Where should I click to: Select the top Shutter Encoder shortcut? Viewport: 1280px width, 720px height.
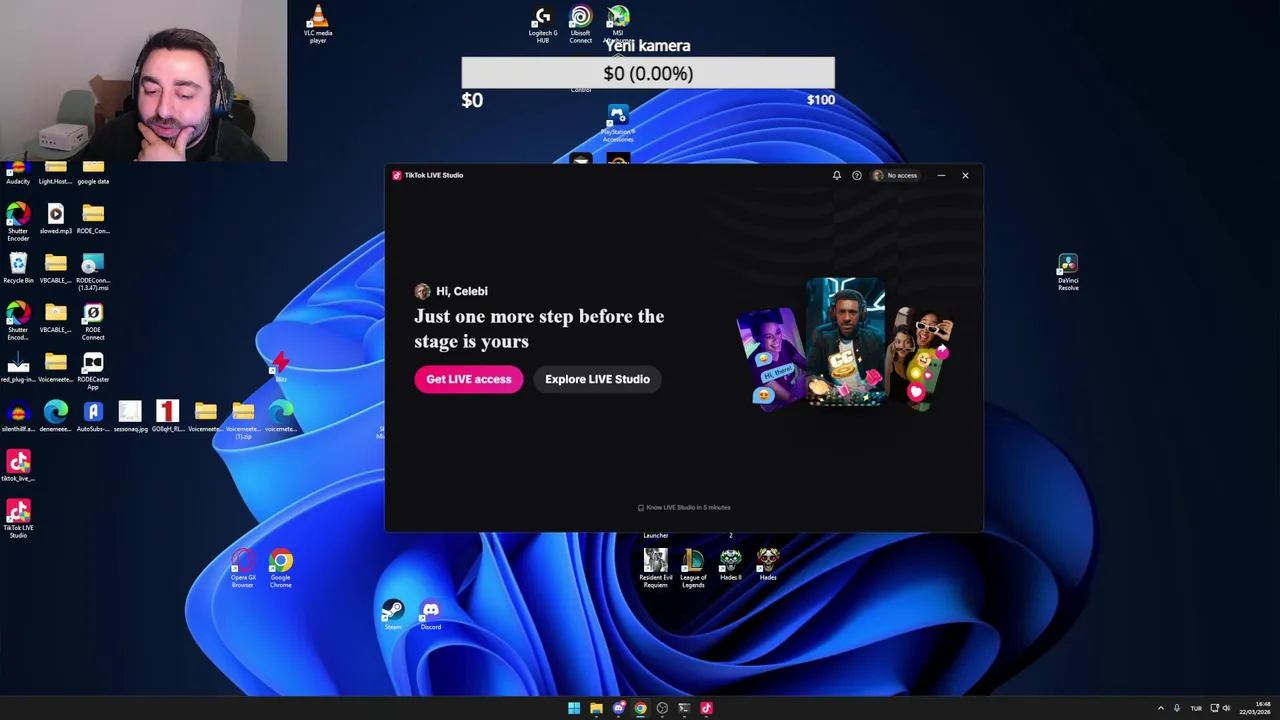point(18,222)
